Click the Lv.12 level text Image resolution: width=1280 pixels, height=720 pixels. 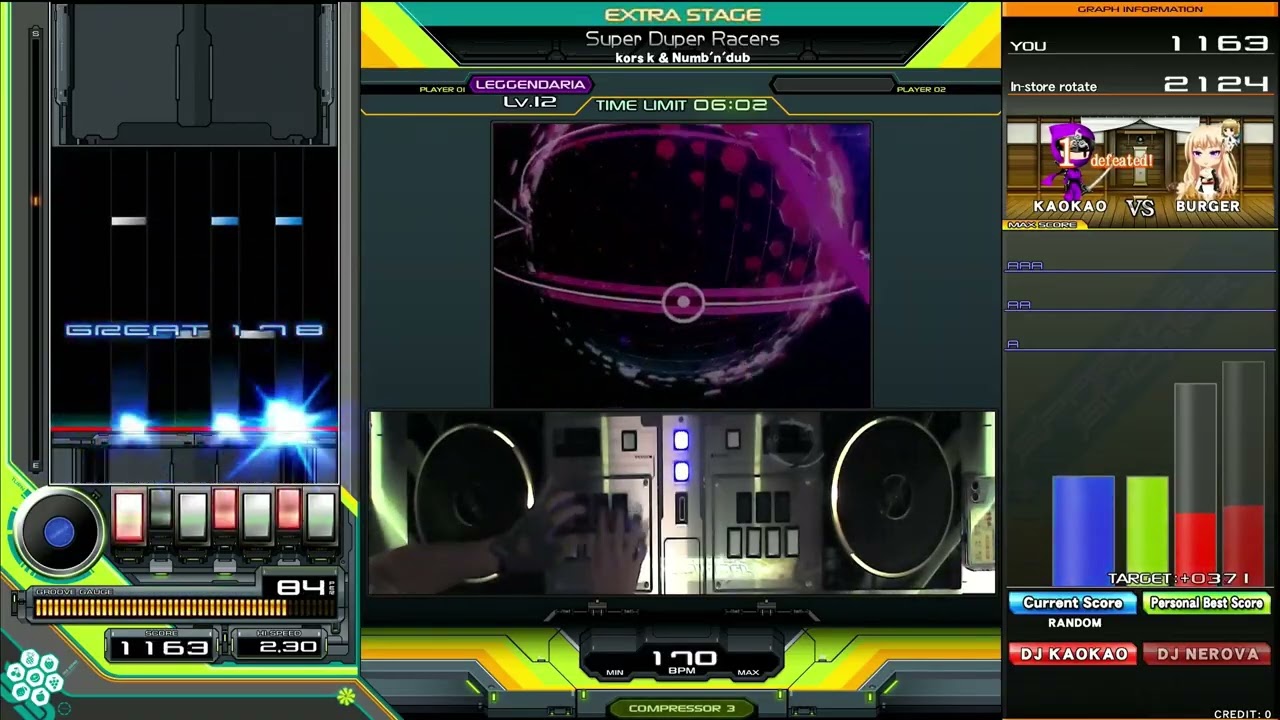(x=530, y=101)
